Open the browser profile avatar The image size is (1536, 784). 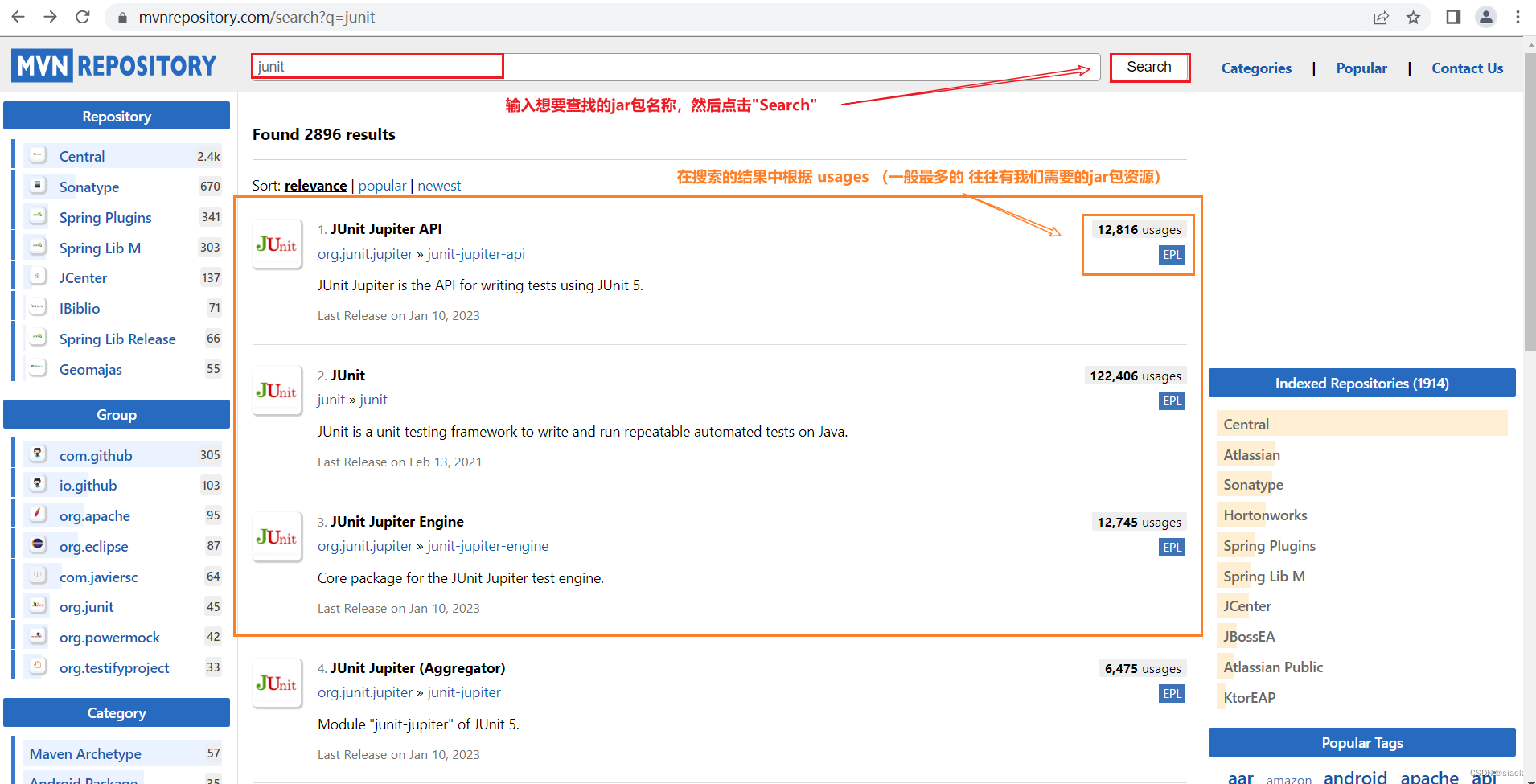point(1485,17)
